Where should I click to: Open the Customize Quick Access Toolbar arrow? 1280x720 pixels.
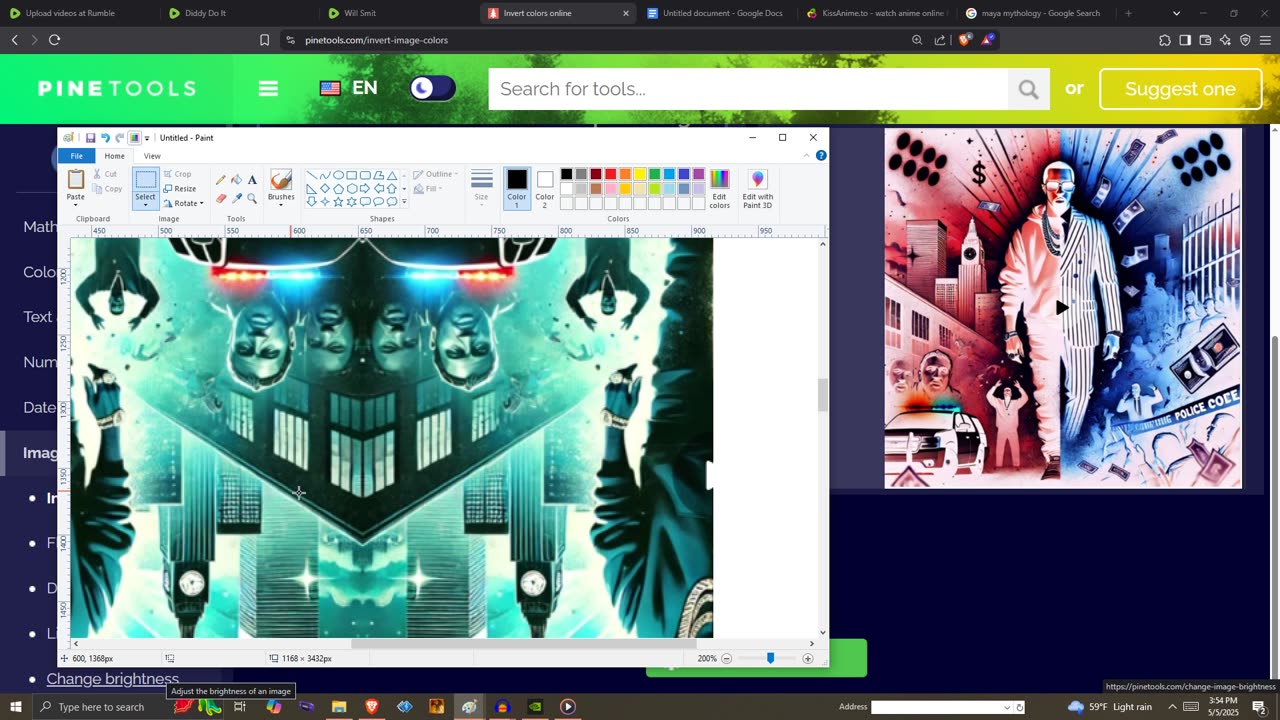click(147, 138)
